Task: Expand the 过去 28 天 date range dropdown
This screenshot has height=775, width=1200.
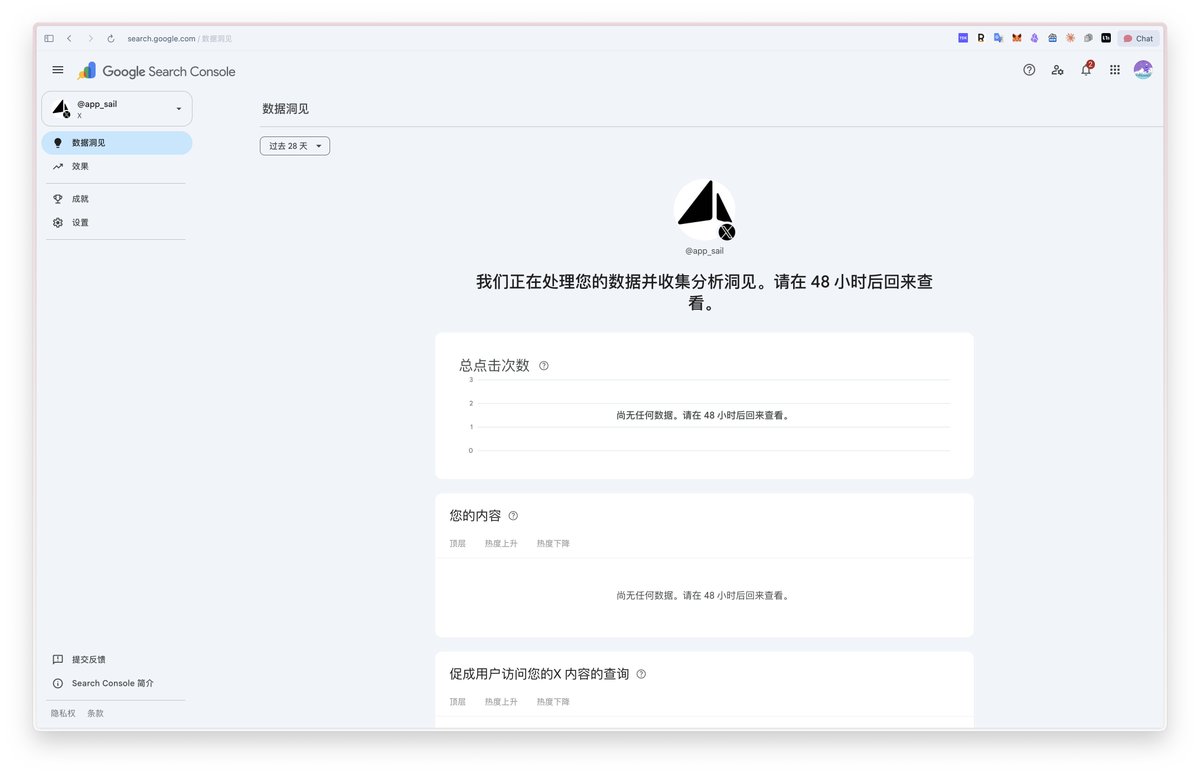Action: pyautogui.click(x=295, y=146)
